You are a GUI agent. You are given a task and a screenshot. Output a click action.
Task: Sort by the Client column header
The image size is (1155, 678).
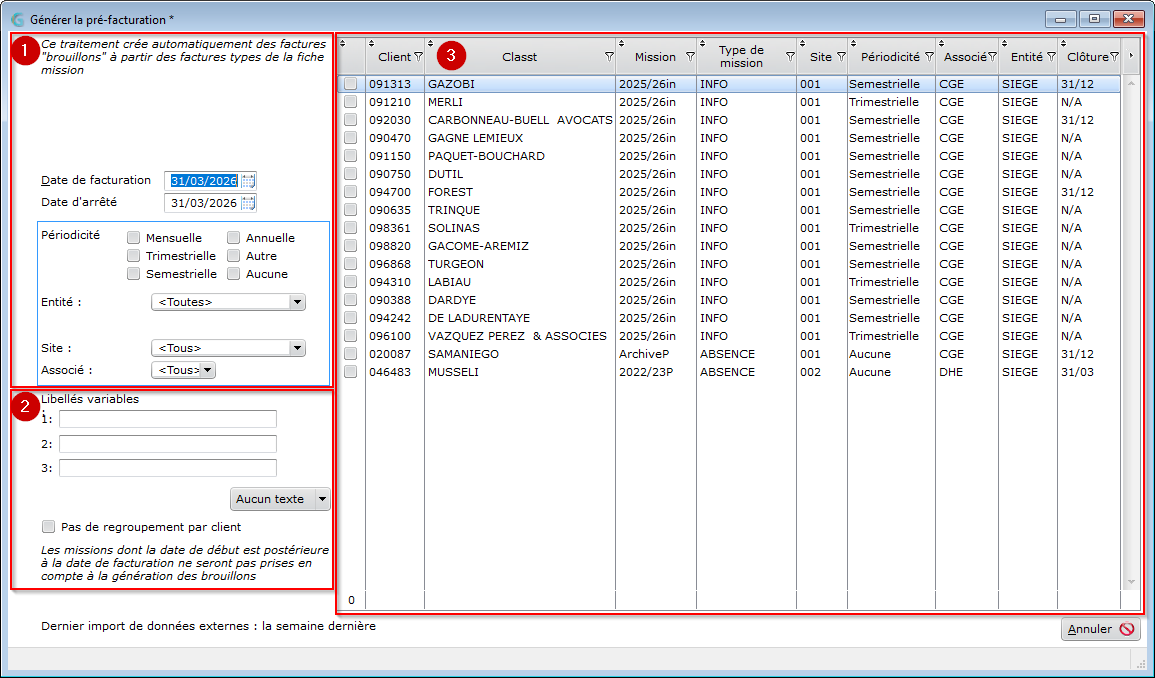(394, 57)
